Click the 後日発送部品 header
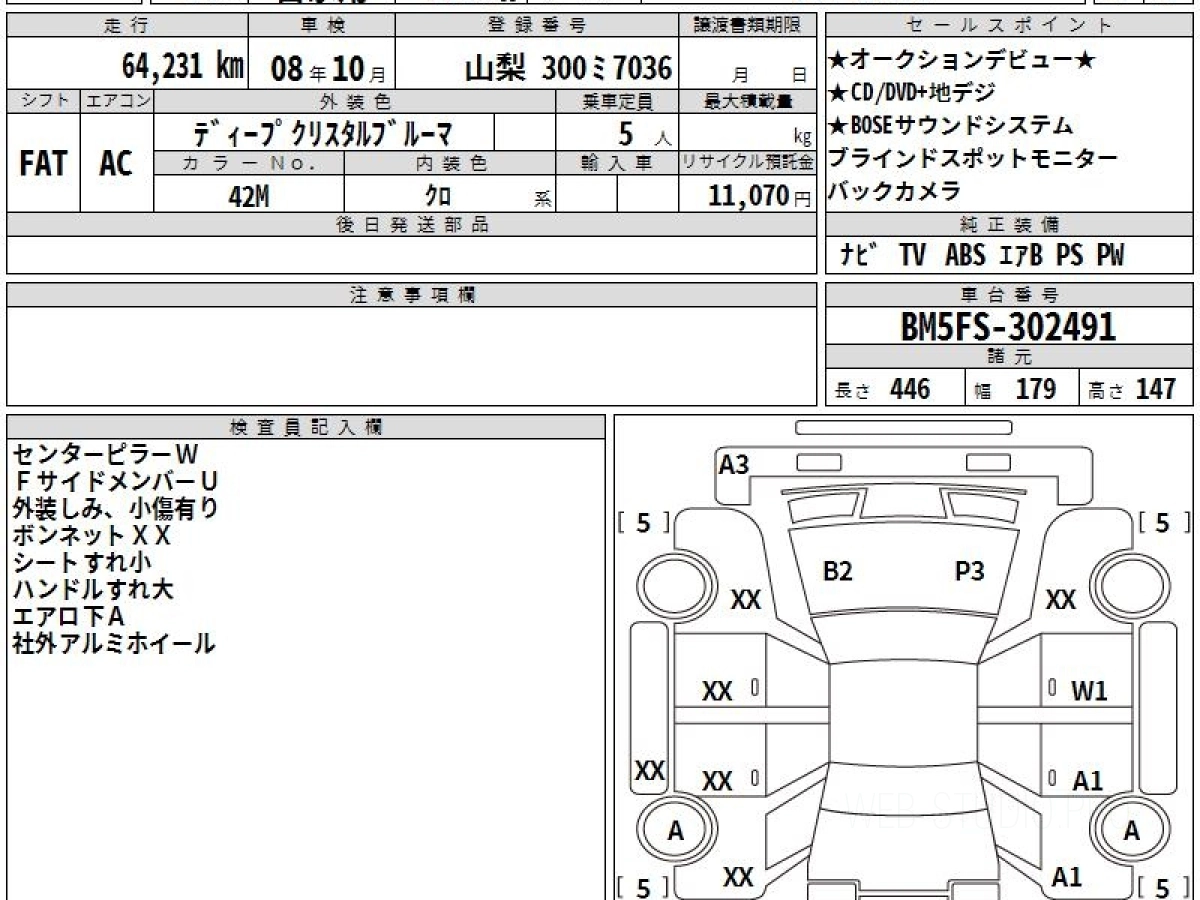The width and height of the screenshot is (1200, 900). tap(412, 224)
